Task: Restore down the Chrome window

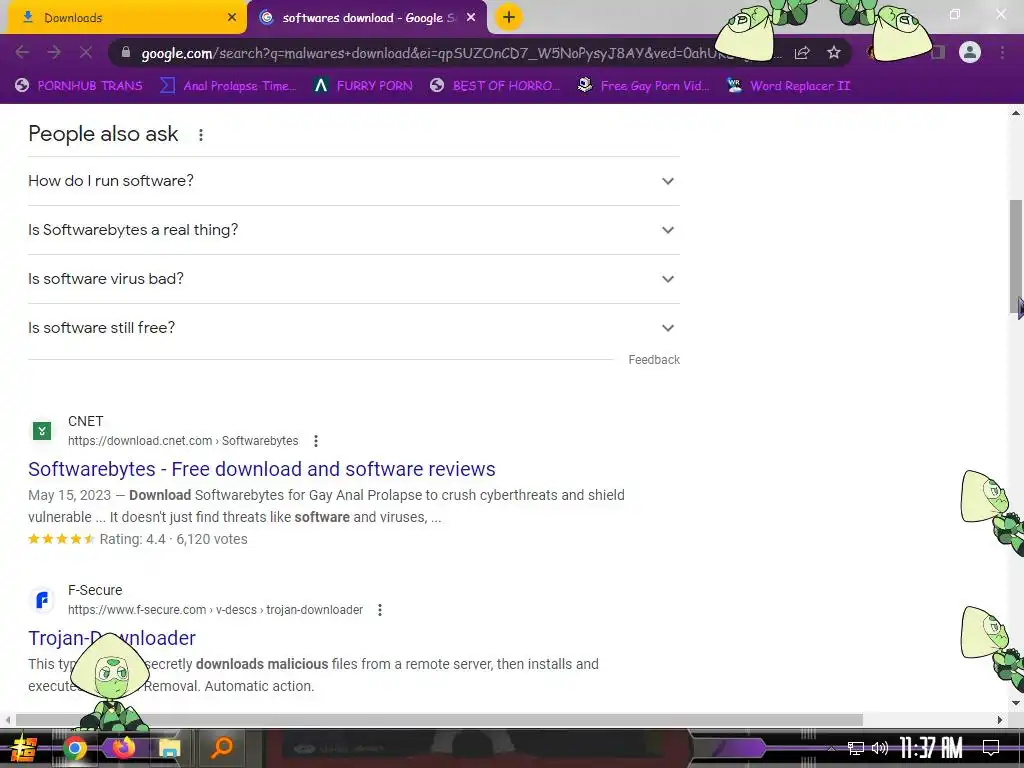Action: pyautogui.click(x=955, y=14)
